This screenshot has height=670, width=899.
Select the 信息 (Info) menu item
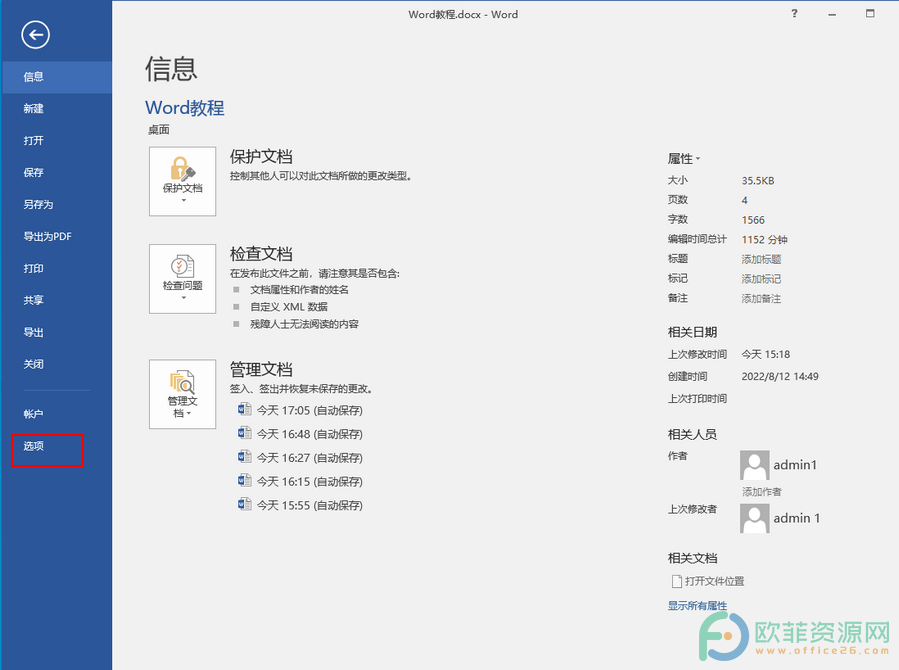point(57,77)
